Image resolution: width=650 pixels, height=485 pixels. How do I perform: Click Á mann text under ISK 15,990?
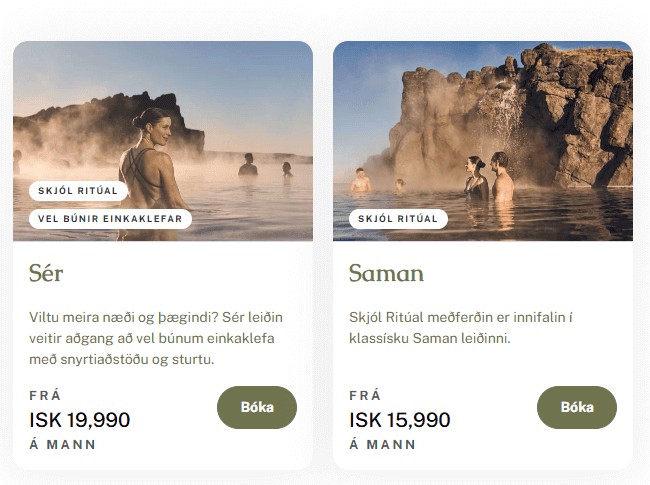(x=383, y=444)
